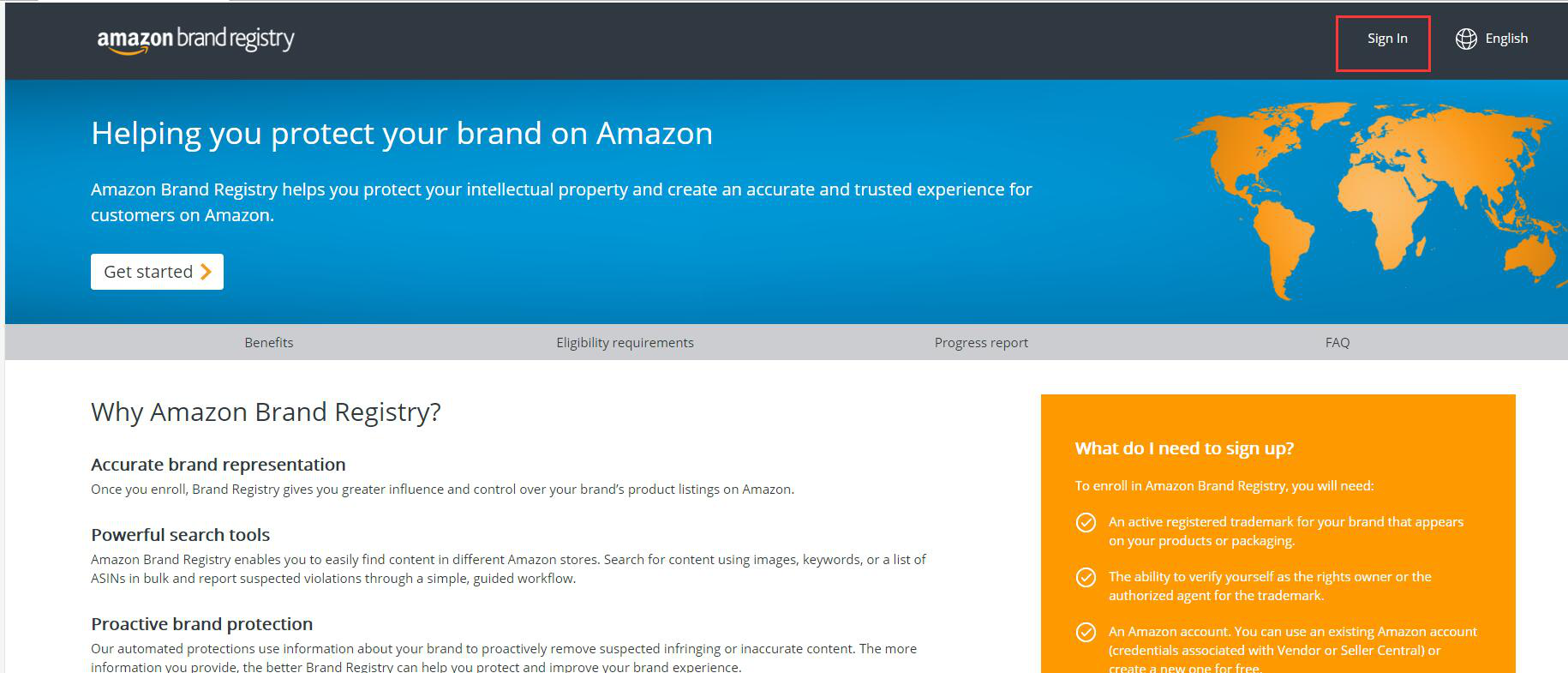1568x673 pixels.
Task: Click the orange chevron on Get started
Action: [206, 272]
